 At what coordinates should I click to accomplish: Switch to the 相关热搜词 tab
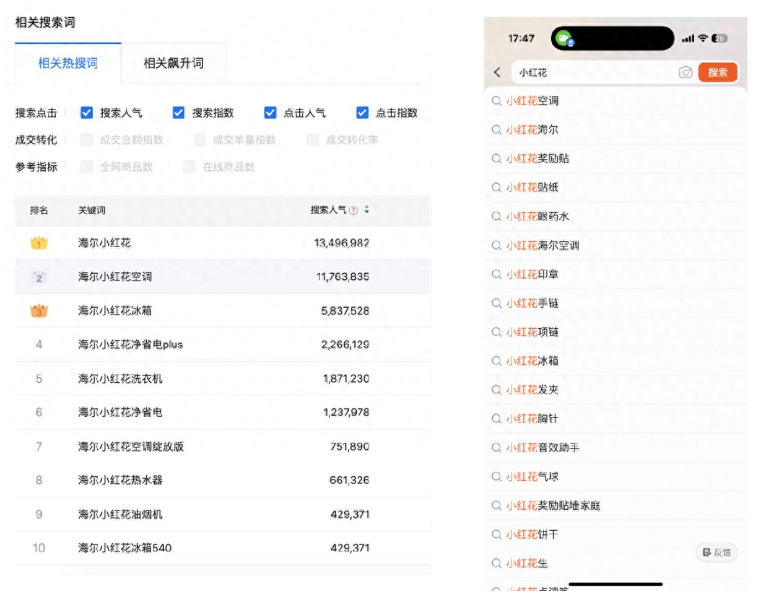coord(68,63)
